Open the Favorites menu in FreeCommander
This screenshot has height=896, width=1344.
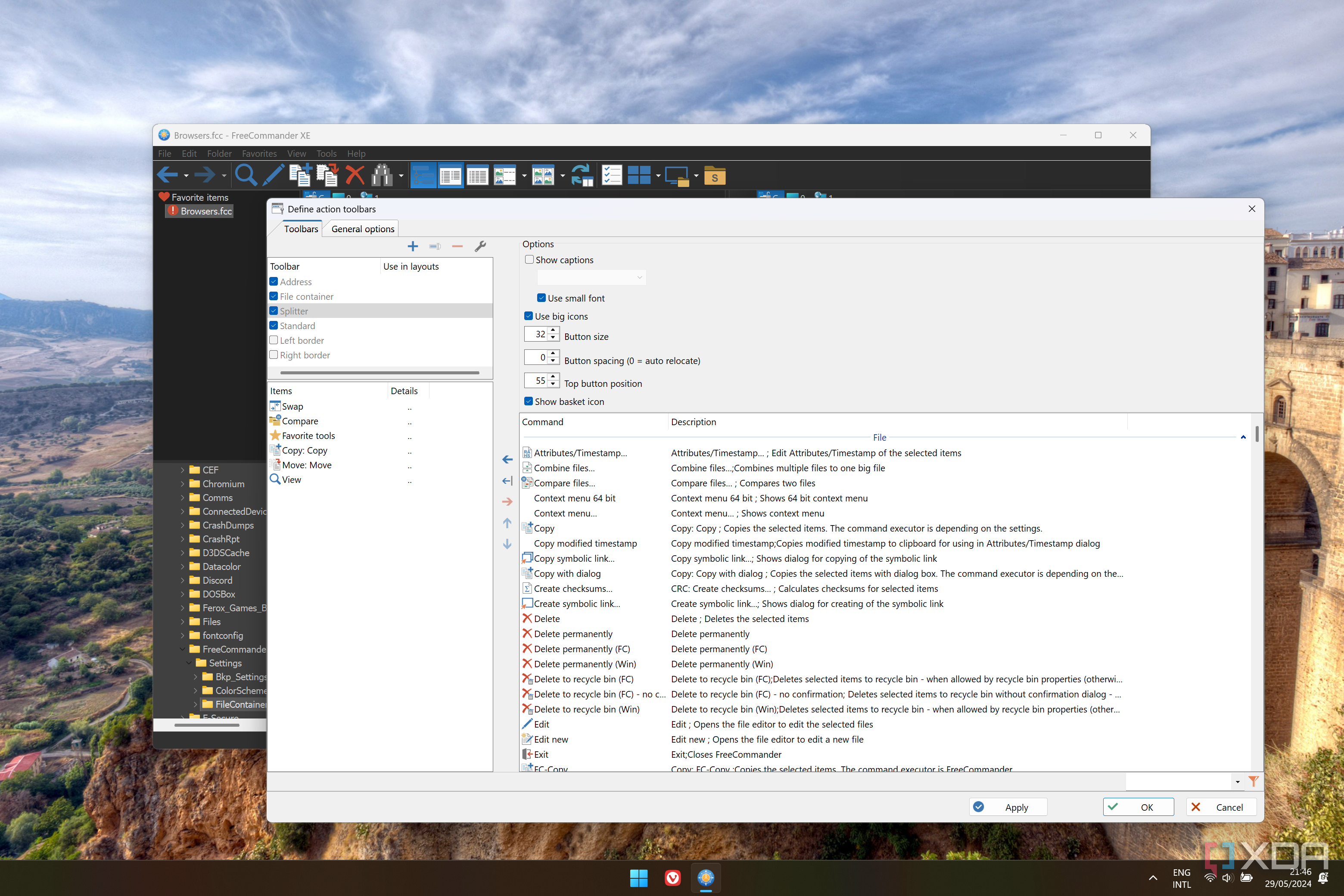pos(259,154)
